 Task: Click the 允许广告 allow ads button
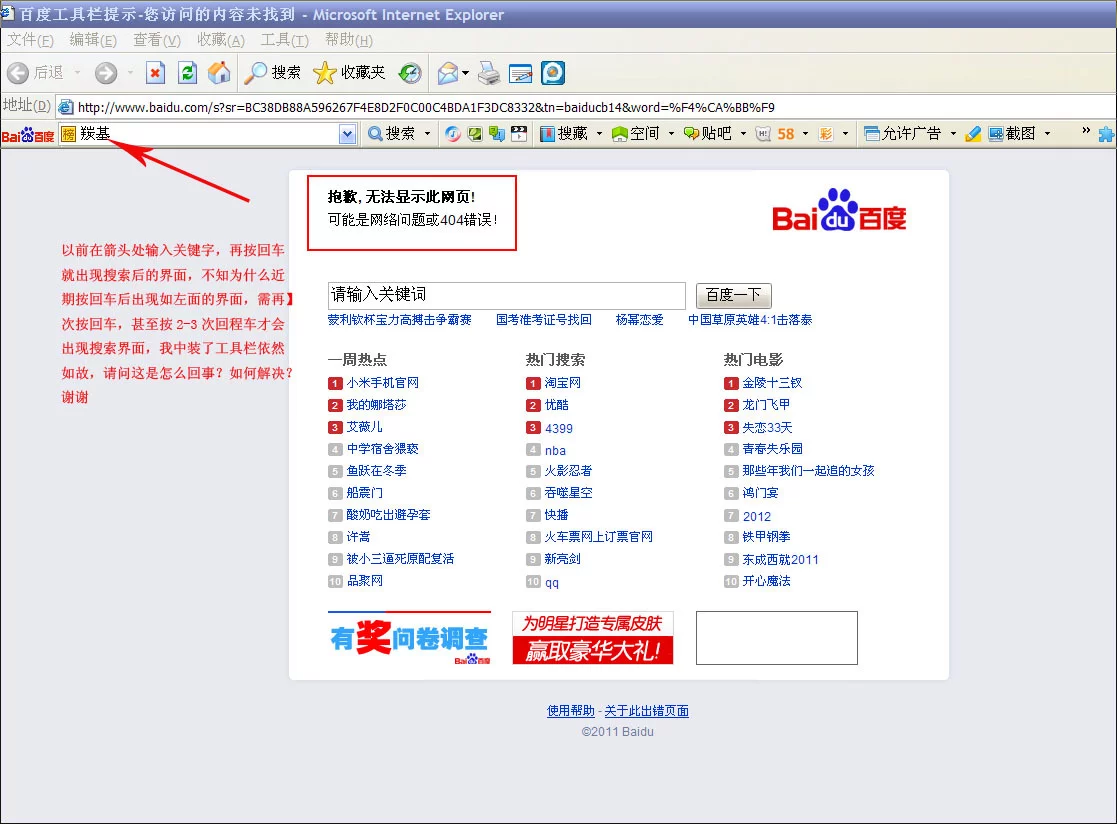pyautogui.click(x=903, y=133)
